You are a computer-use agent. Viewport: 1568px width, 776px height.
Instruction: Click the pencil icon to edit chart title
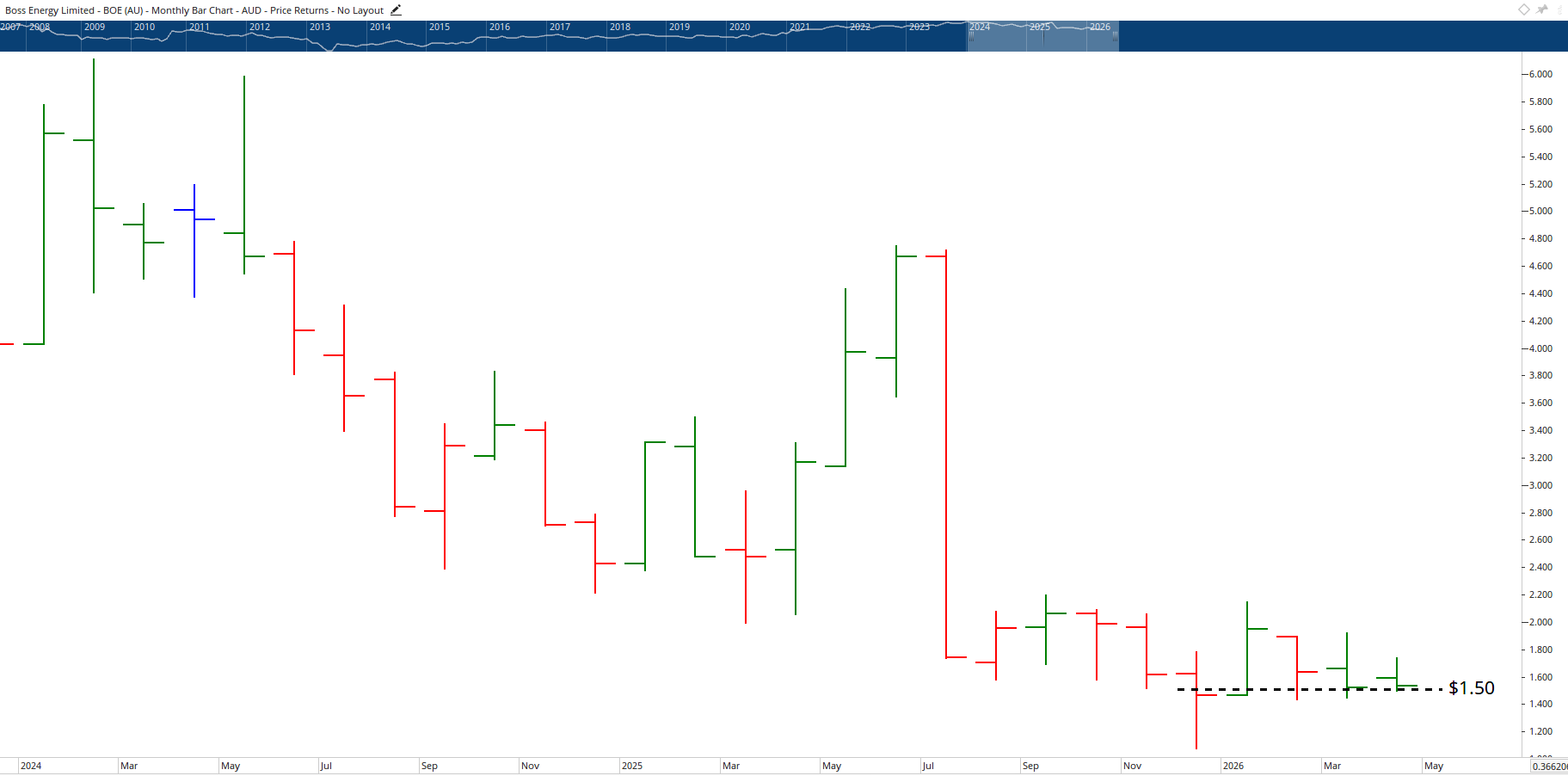click(395, 9)
